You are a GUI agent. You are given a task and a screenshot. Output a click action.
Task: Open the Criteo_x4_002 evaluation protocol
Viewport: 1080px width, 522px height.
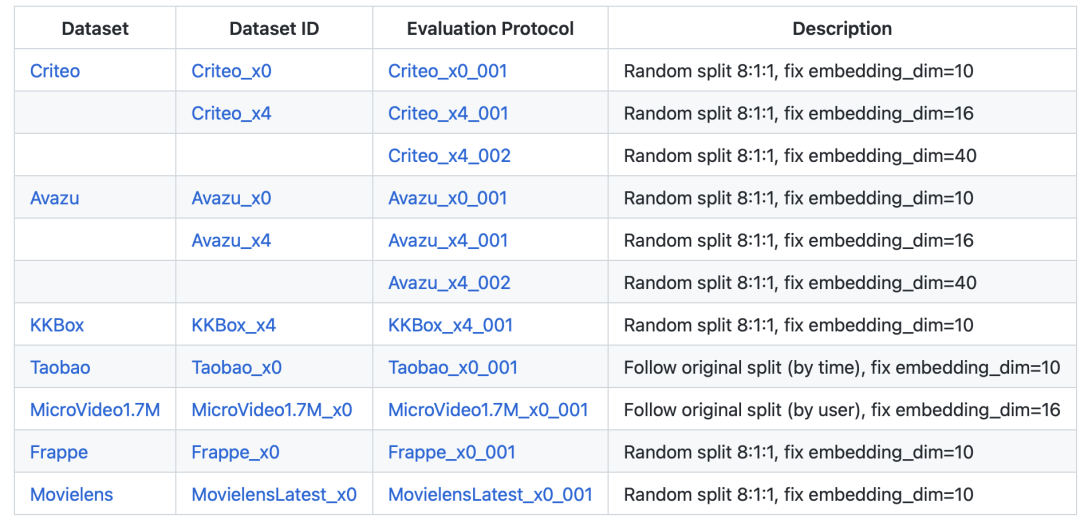(449, 156)
